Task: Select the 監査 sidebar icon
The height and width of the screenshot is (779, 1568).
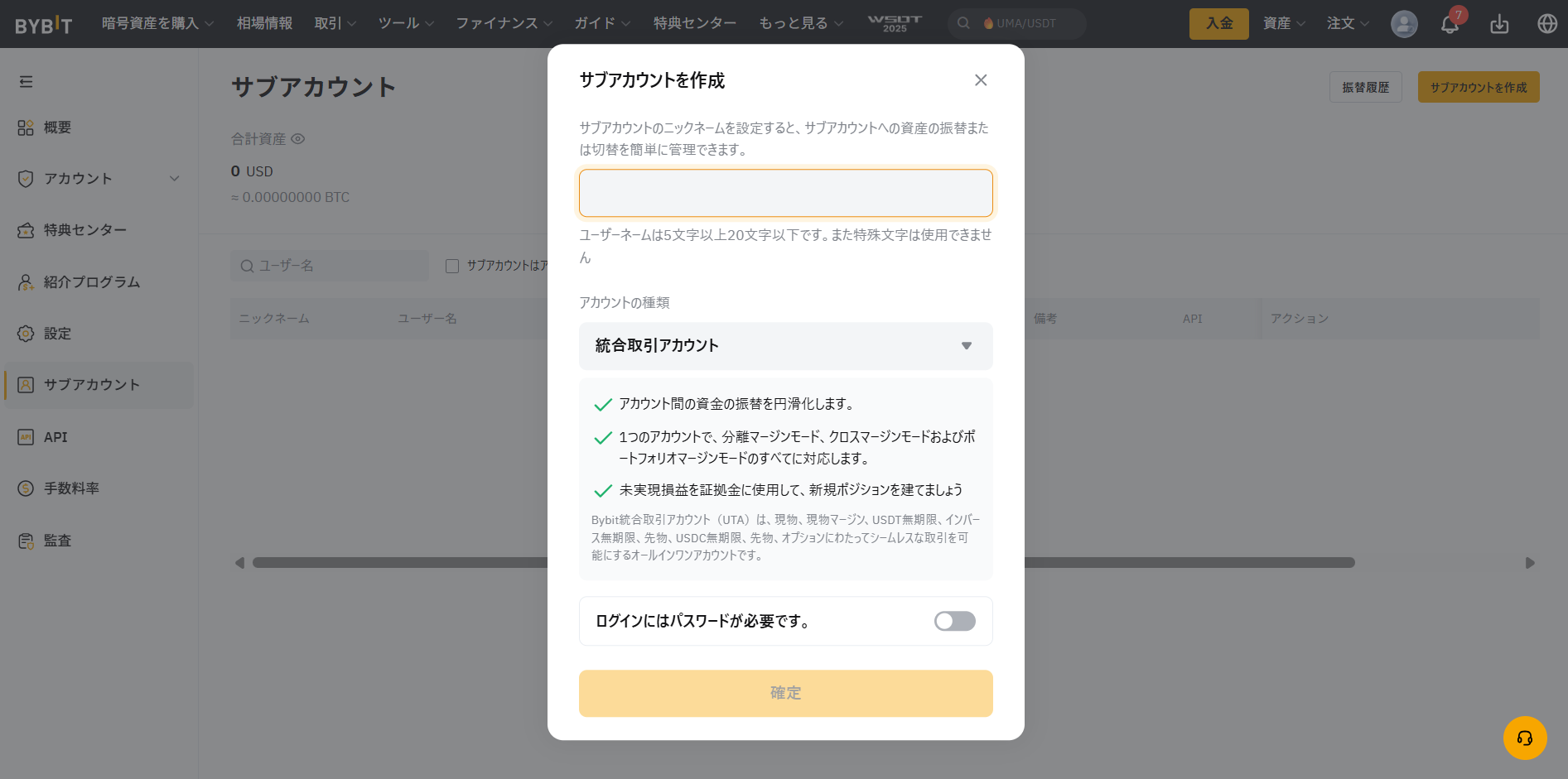Action: pyautogui.click(x=26, y=540)
